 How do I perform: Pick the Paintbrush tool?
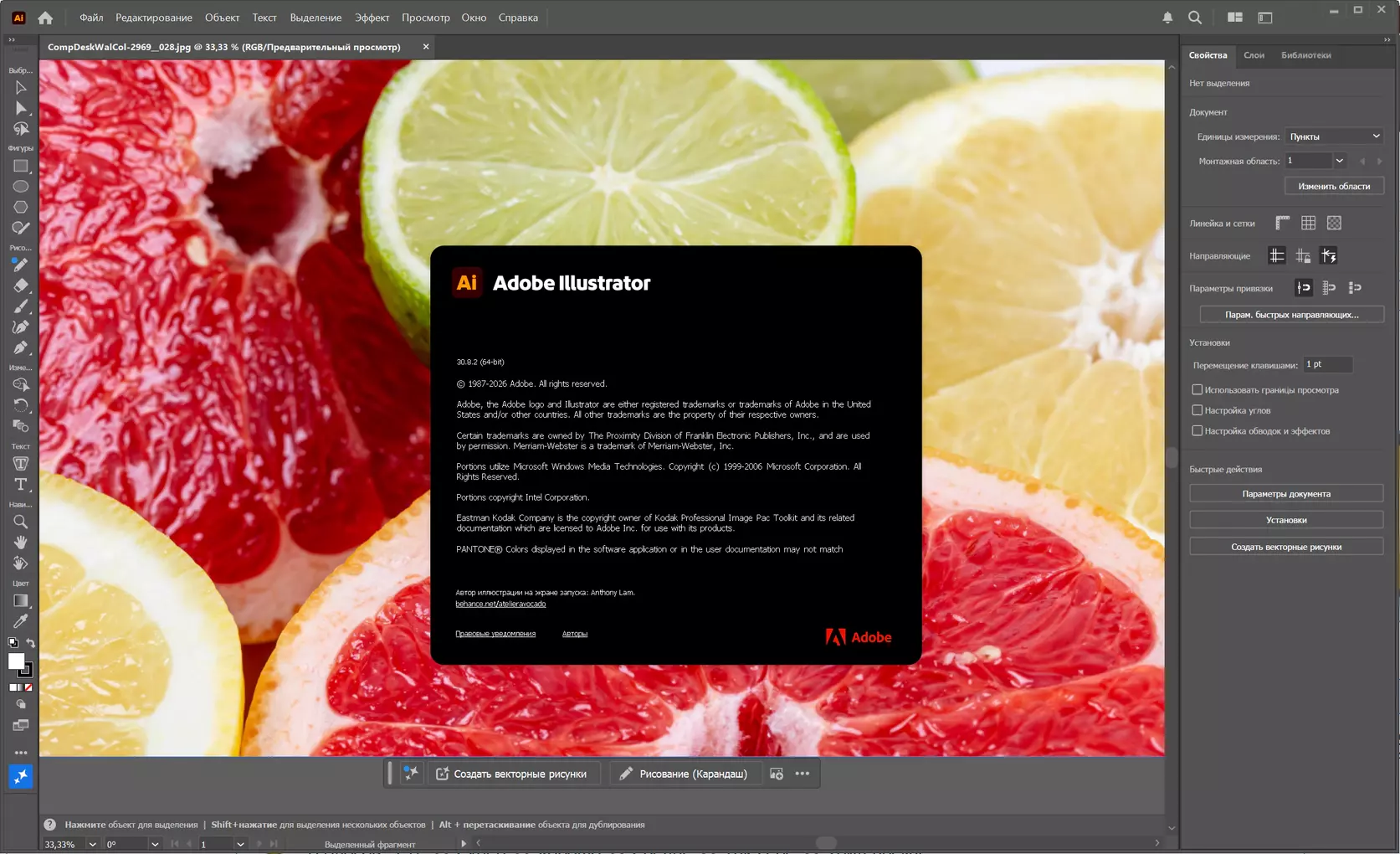[x=21, y=306]
